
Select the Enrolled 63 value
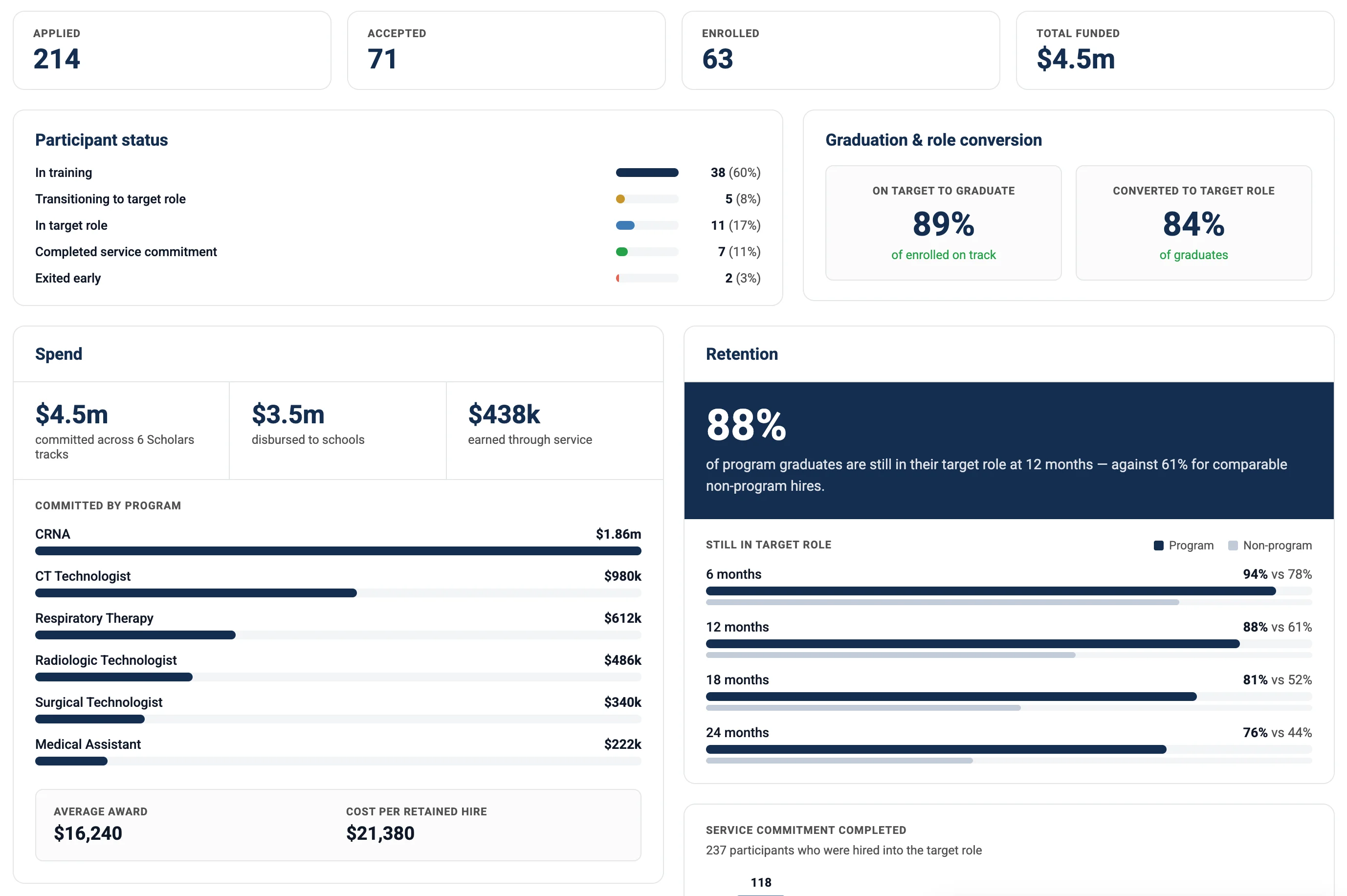point(717,59)
